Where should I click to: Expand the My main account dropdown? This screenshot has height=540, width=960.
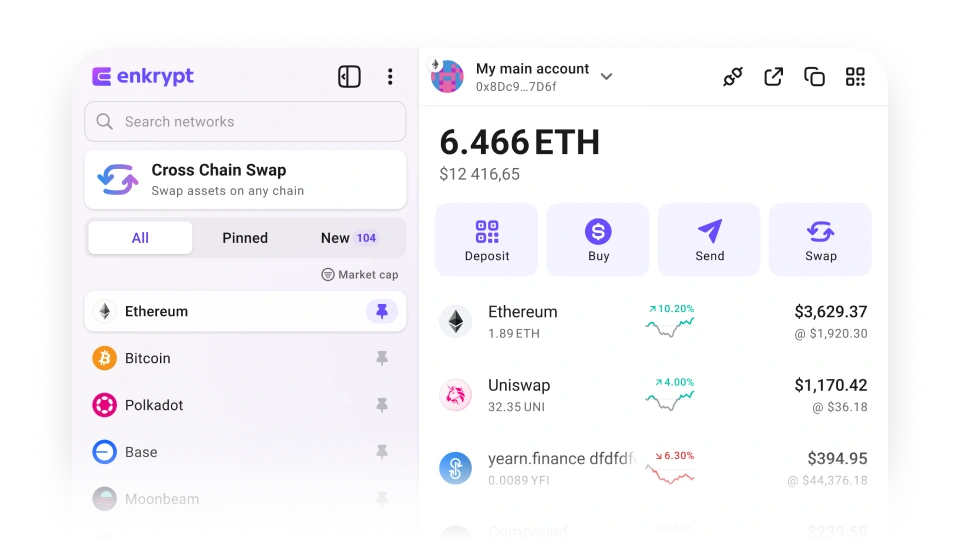coord(606,77)
